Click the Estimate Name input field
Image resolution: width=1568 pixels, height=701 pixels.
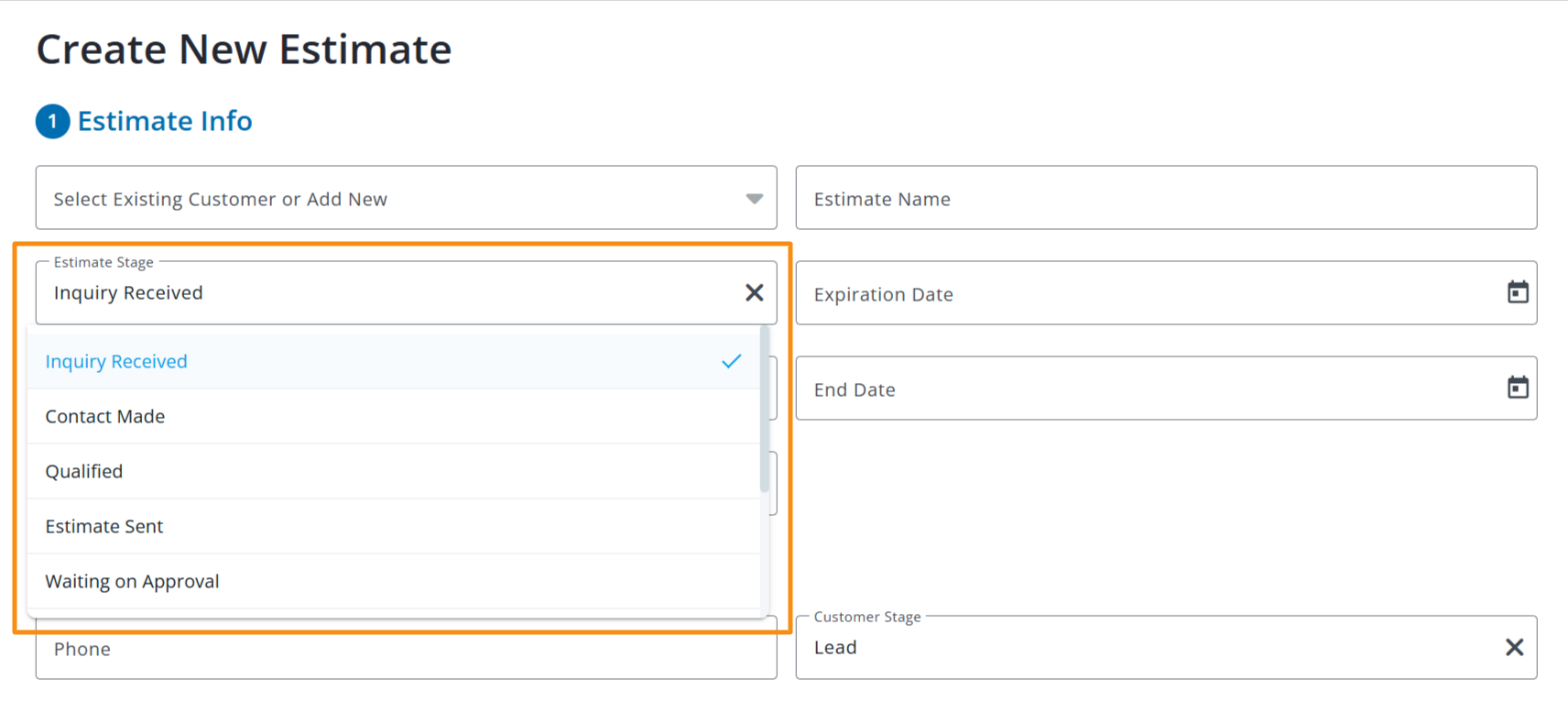pyautogui.click(x=1166, y=198)
